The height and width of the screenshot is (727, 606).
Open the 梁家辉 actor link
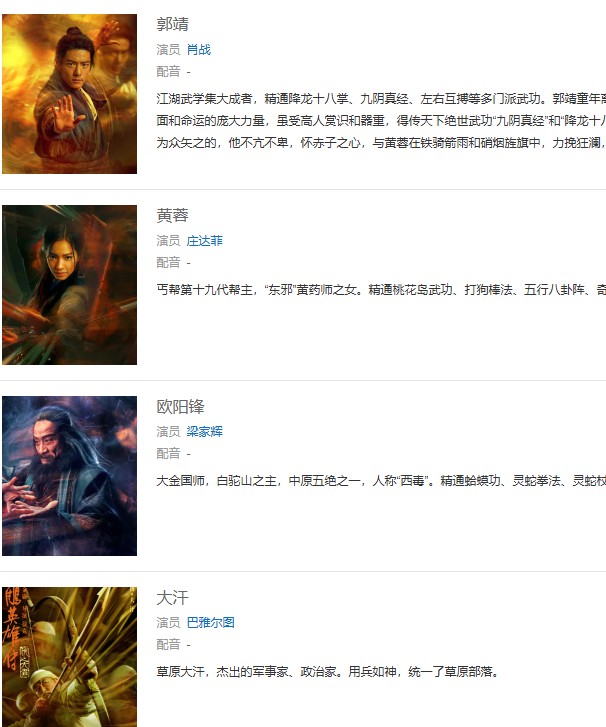(204, 432)
